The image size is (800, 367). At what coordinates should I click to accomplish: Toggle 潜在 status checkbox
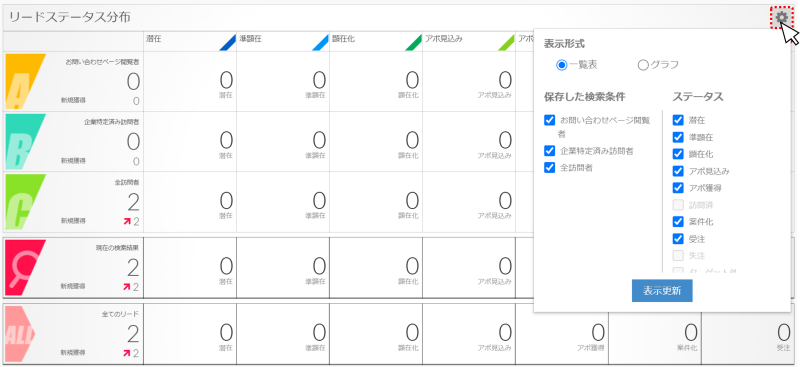pos(678,120)
